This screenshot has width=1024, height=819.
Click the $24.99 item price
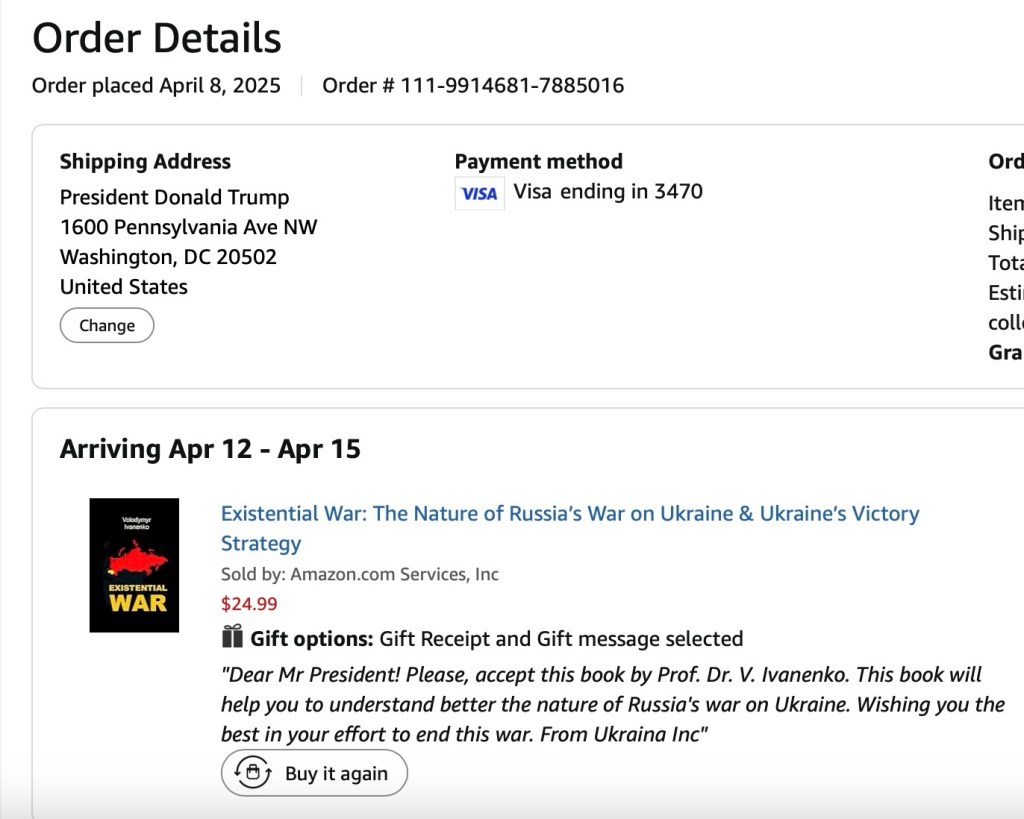pyautogui.click(x=249, y=604)
